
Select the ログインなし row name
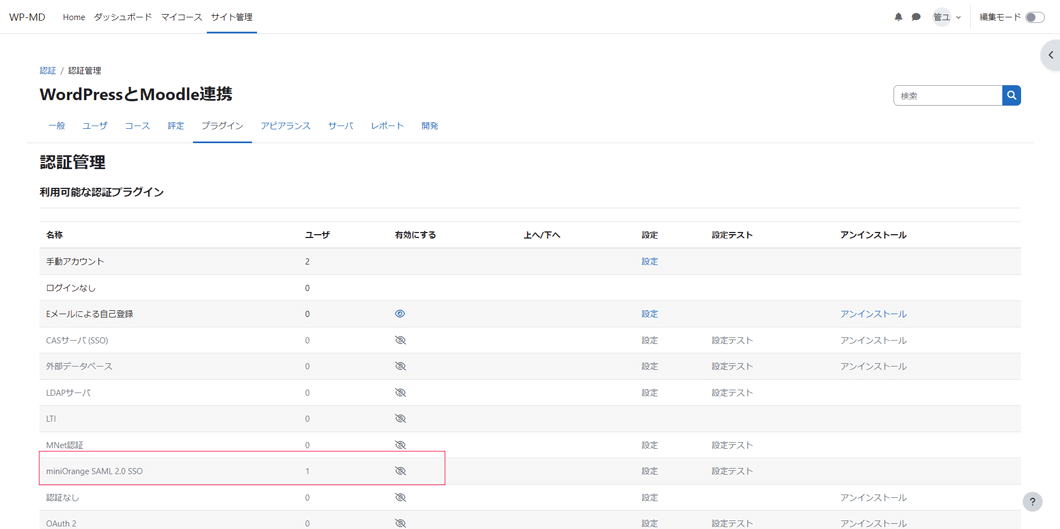click(x=71, y=288)
